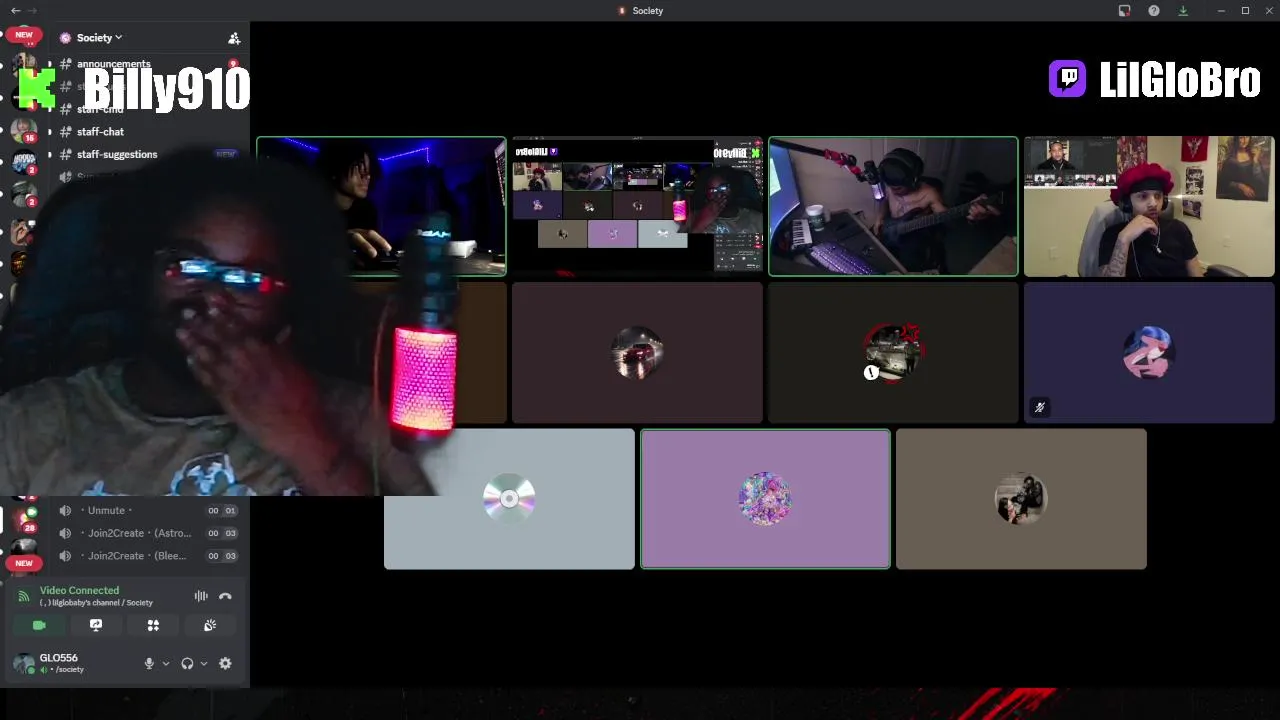Select the CD disc avatar participant tile

pos(509,499)
